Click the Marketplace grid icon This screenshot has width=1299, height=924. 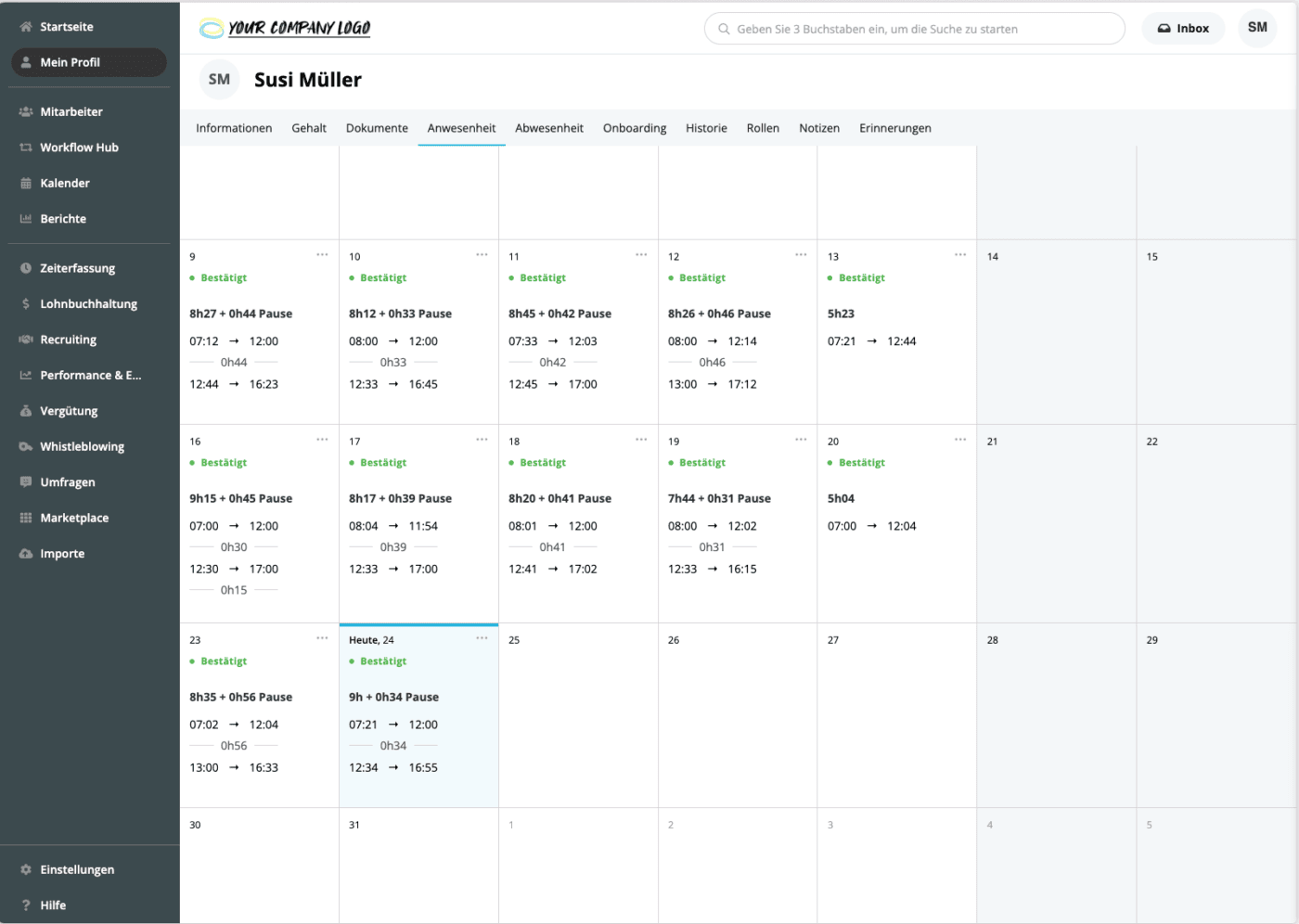(x=26, y=519)
